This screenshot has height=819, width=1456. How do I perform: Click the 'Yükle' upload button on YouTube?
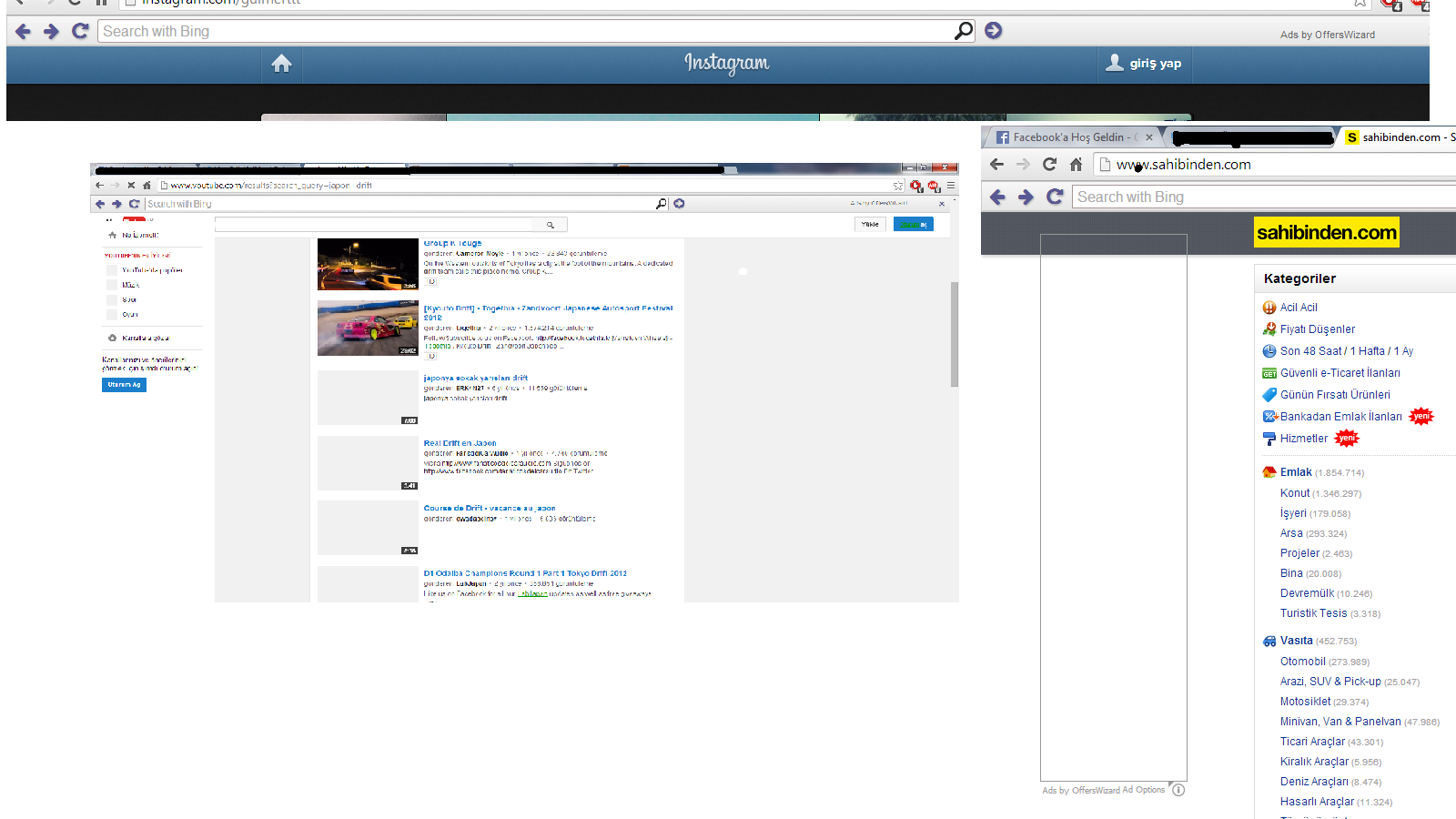(870, 224)
